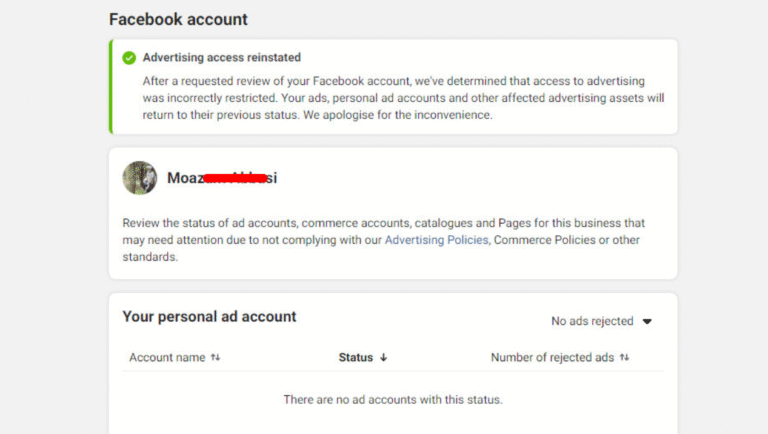Expand the No ads rejected dropdown arrow

pyautogui.click(x=647, y=321)
